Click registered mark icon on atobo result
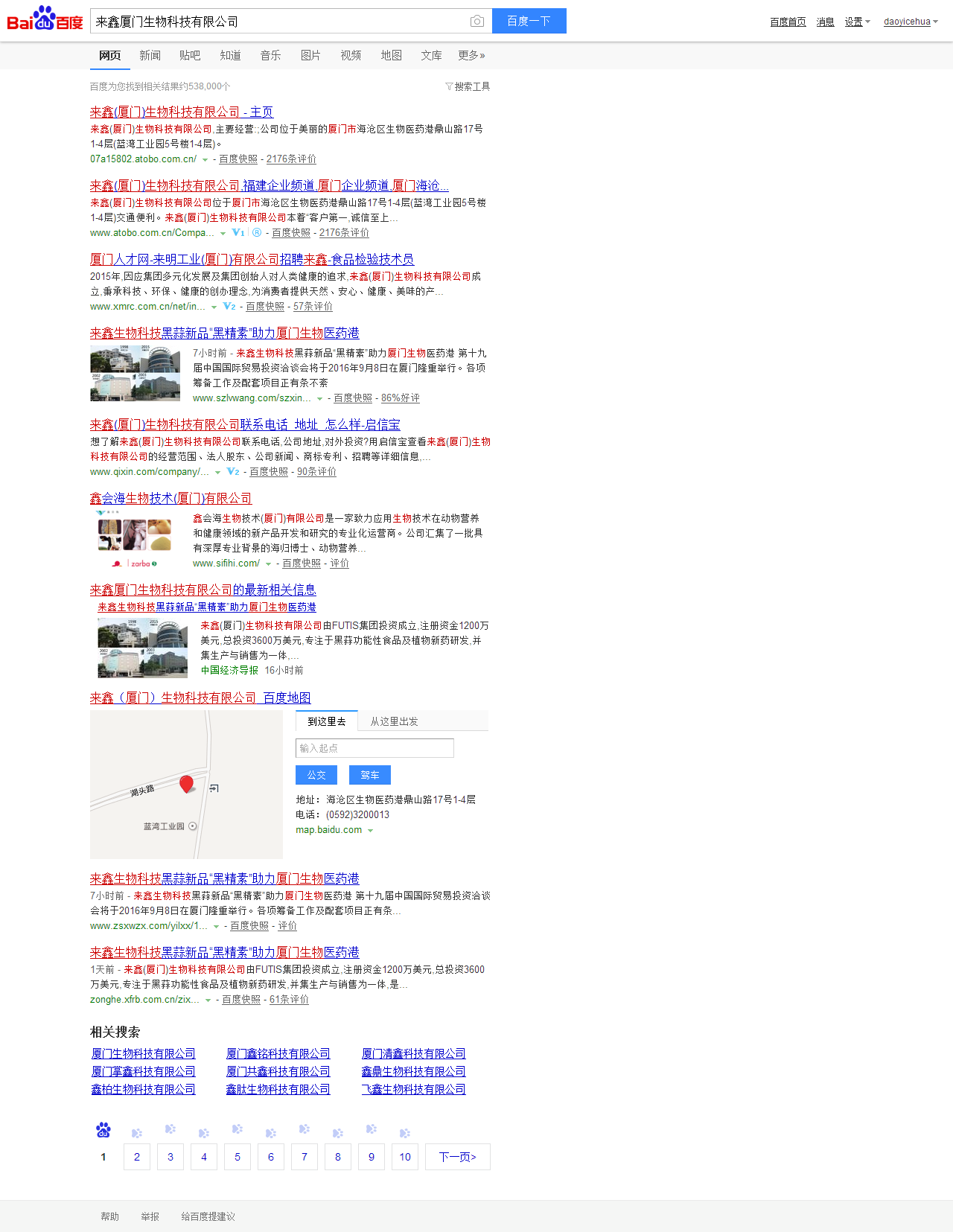The height and width of the screenshot is (1232, 953). pos(257,233)
